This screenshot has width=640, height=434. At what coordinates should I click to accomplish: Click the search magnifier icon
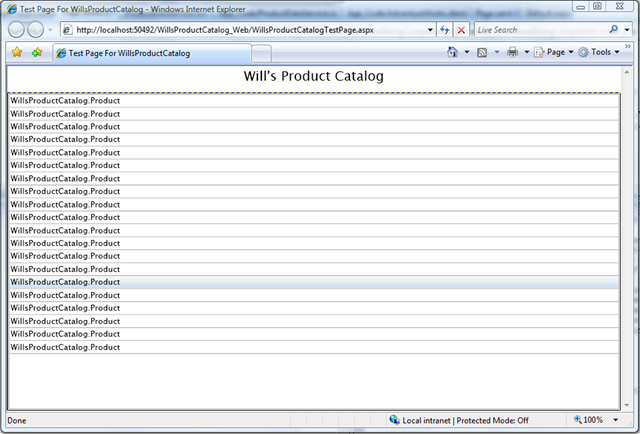pos(613,30)
